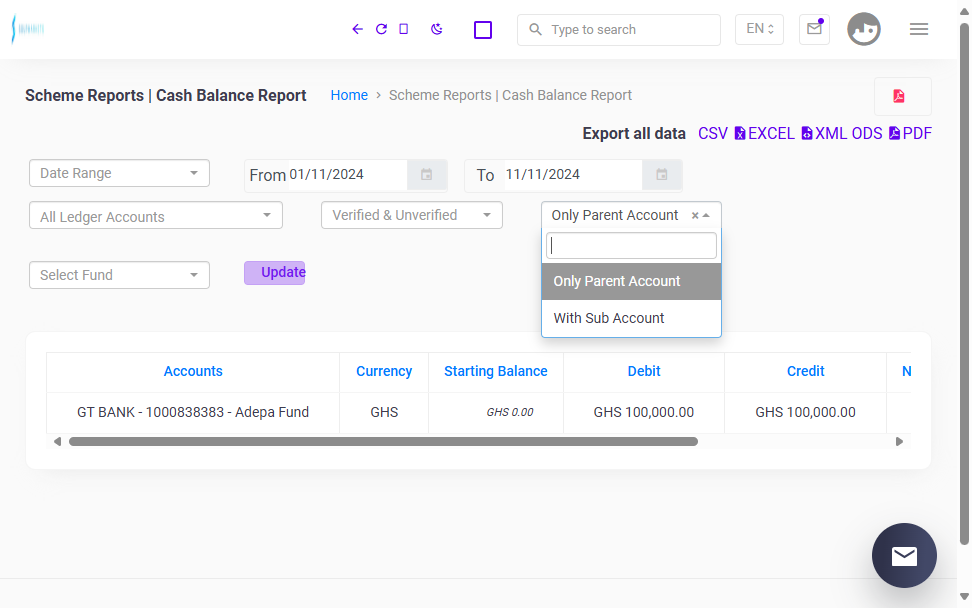Open the user avatar menu
The height and width of the screenshot is (608, 972).
(x=864, y=29)
